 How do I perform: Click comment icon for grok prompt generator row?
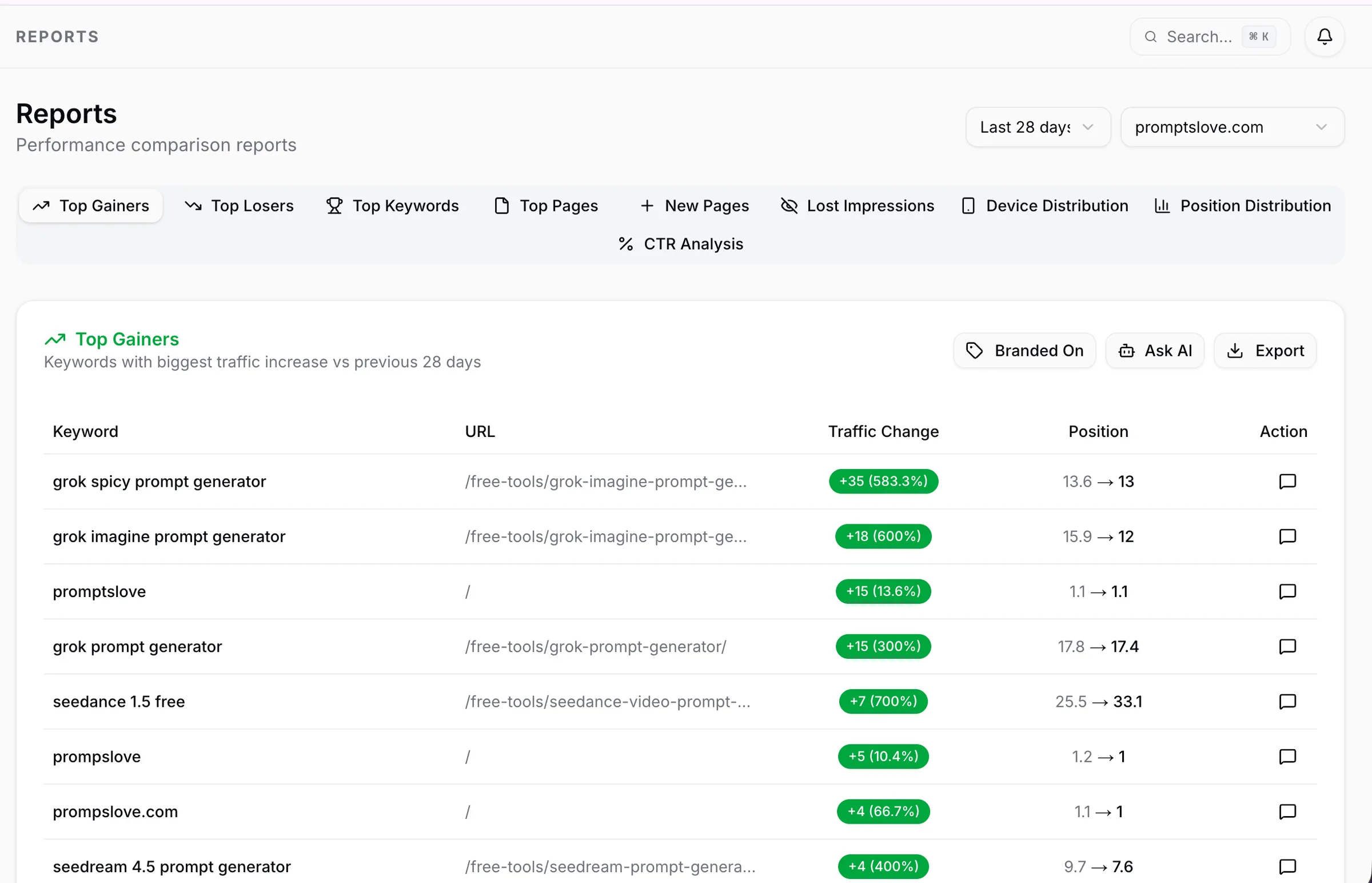pos(1287,646)
